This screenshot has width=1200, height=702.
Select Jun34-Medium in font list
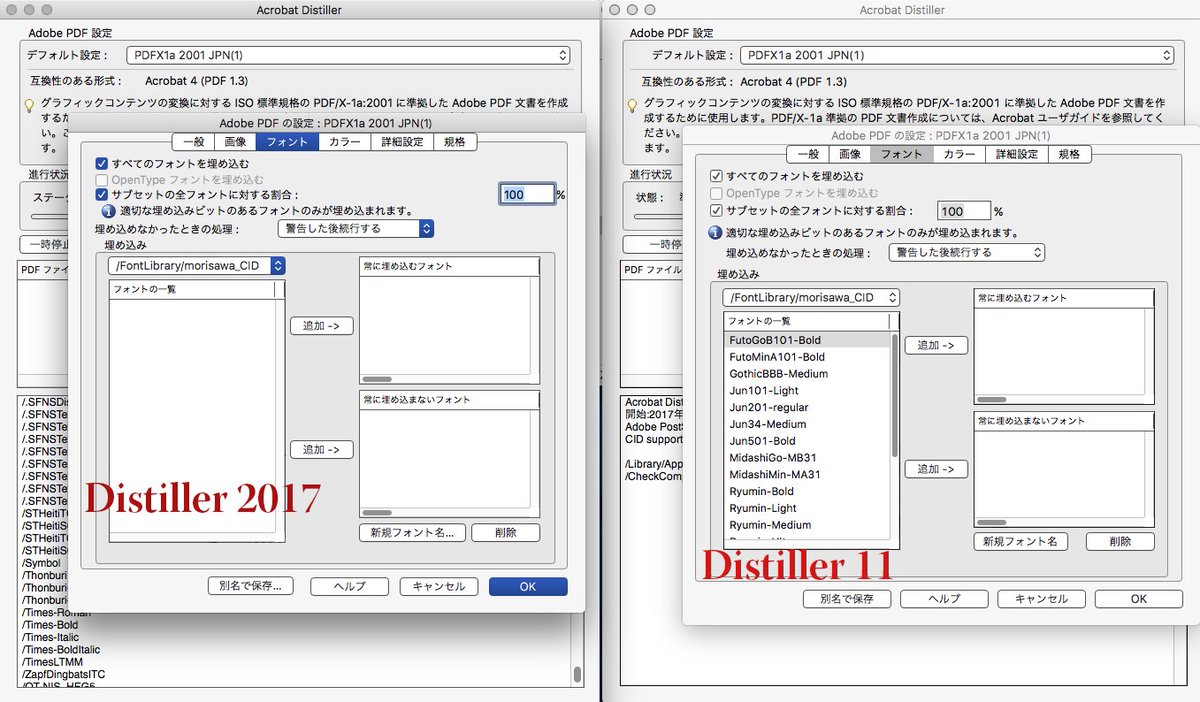click(x=808, y=424)
